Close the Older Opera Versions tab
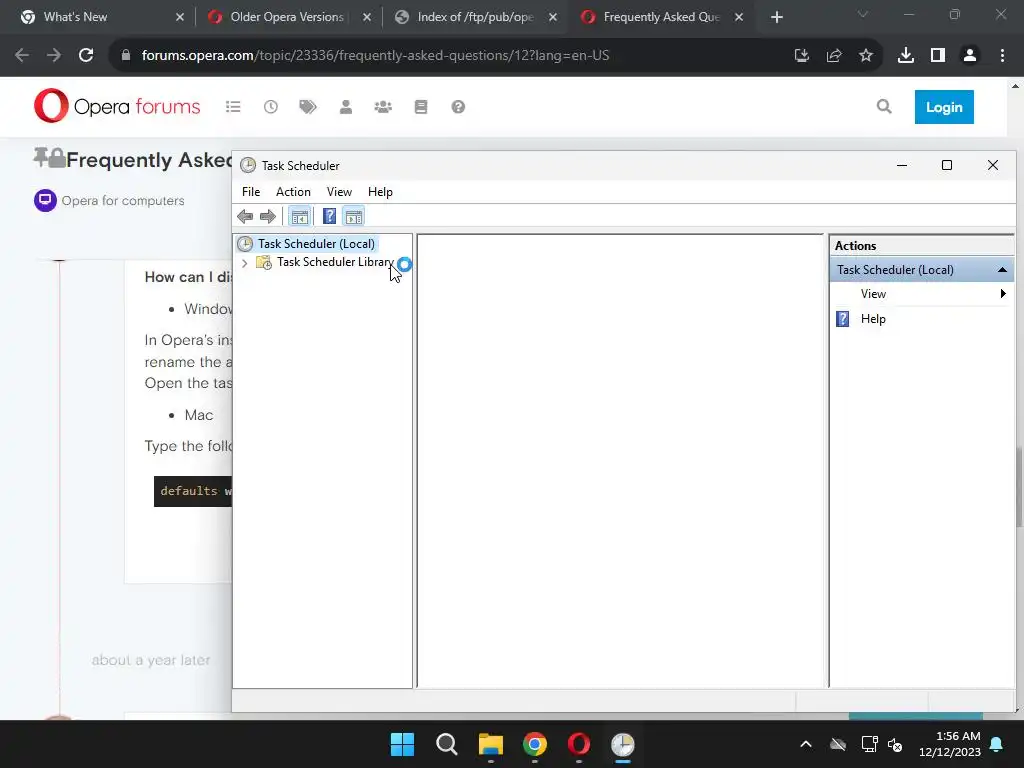Screen dimensions: 1024x768 click(367, 17)
